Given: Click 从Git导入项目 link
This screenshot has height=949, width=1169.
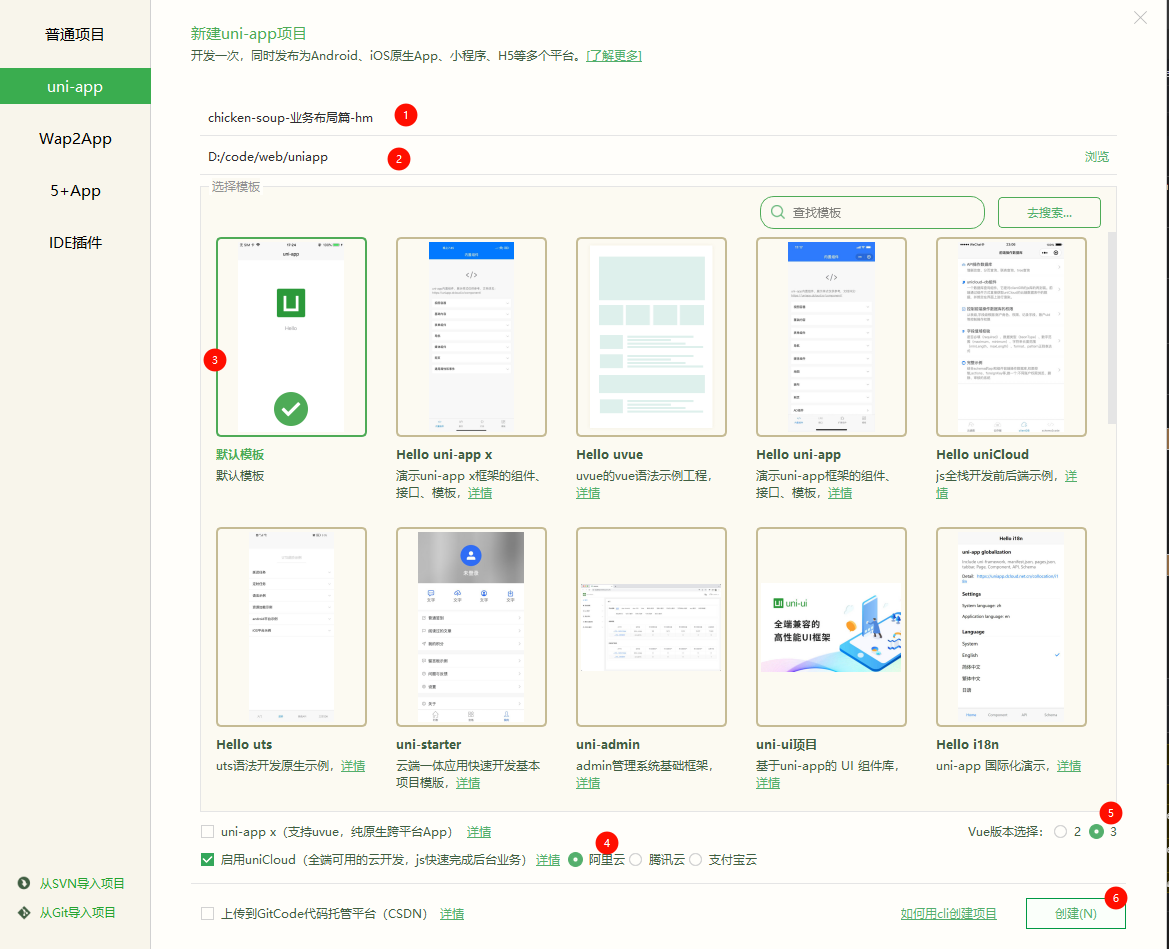Looking at the screenshot, I should (x=78, y=912).
